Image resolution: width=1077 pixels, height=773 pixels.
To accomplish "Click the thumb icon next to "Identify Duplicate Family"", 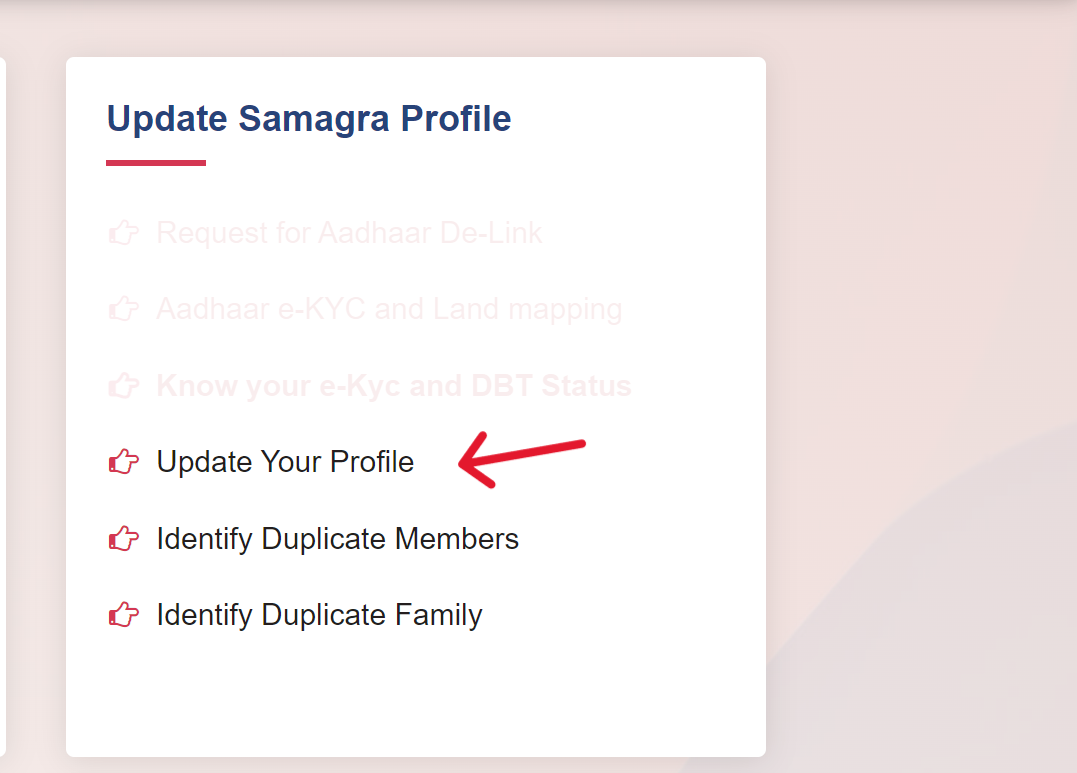I will (122, 615).
